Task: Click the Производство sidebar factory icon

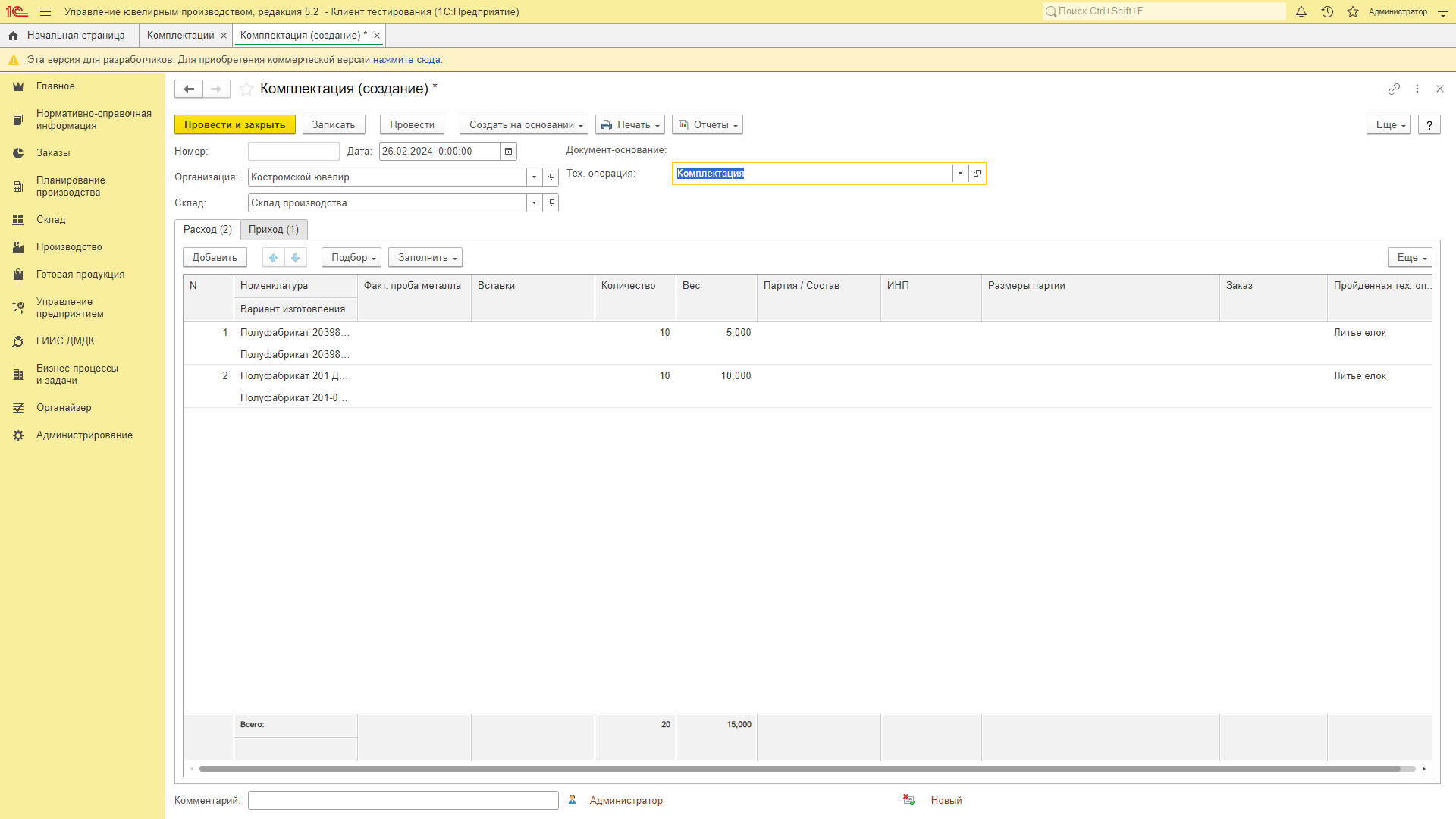Action: (x=18, y=247)
